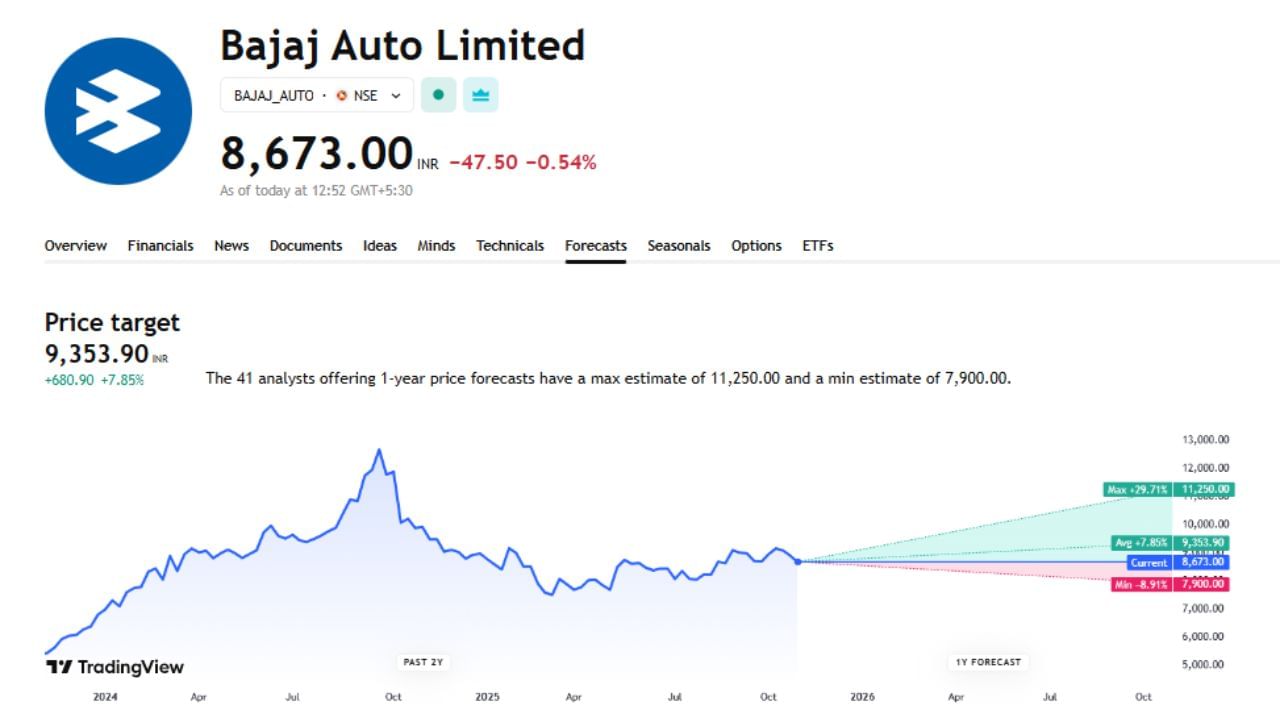Open the Ideas tab
This screenshot has width=1280, height=720.
click(380, 246)
